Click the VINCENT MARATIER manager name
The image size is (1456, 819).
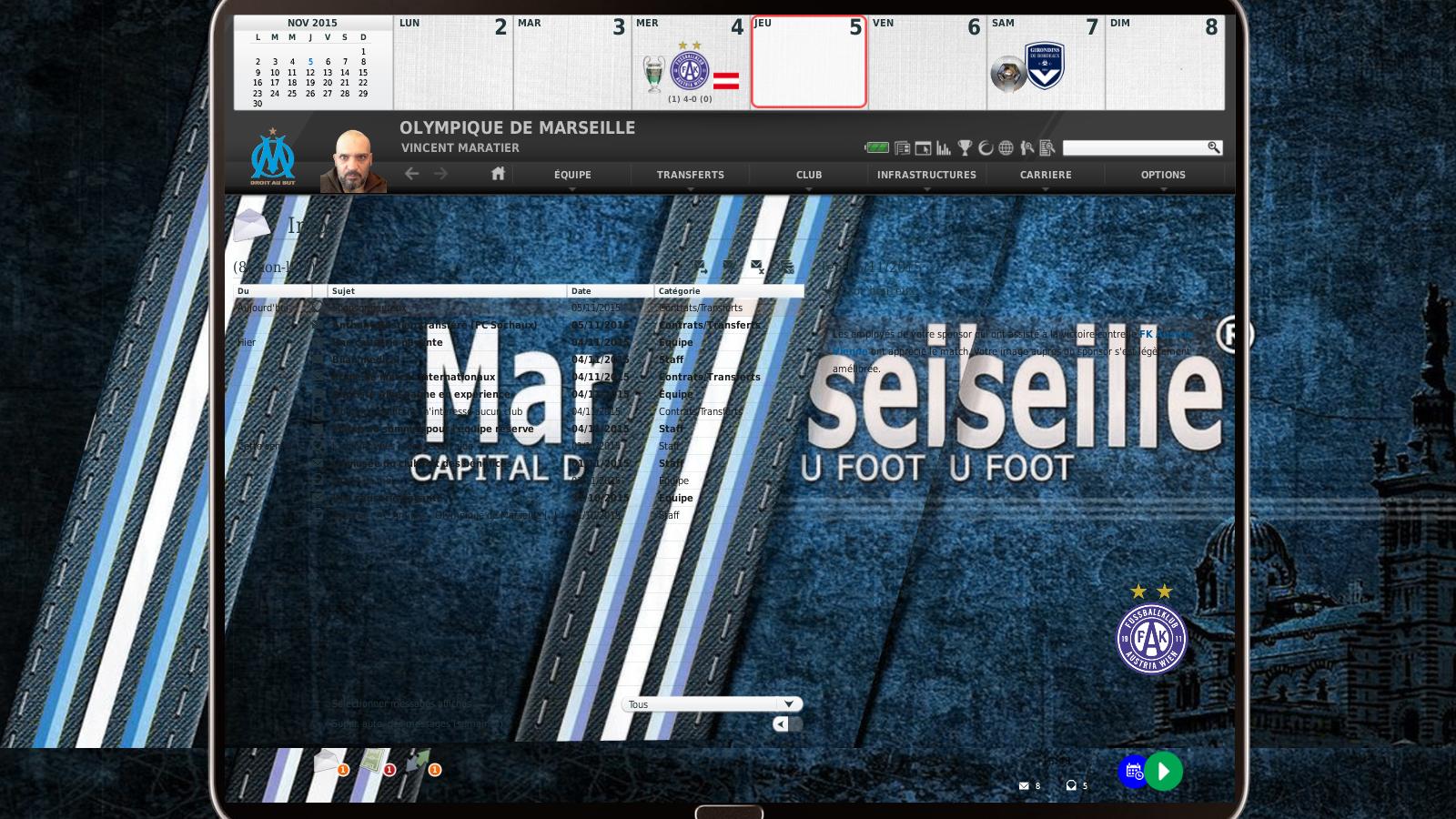(460, 147)
